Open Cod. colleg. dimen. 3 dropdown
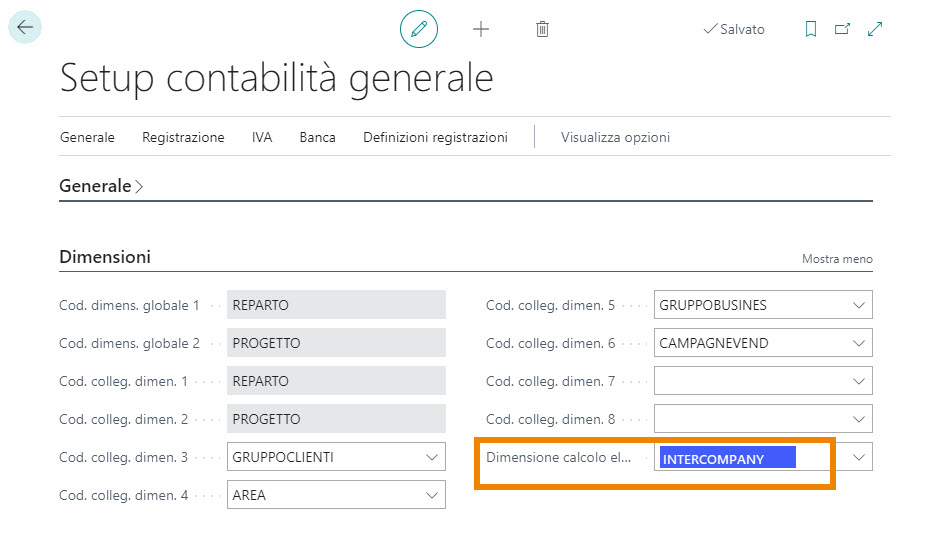Viewport: 935px width, 534px height. coord(432,457)
